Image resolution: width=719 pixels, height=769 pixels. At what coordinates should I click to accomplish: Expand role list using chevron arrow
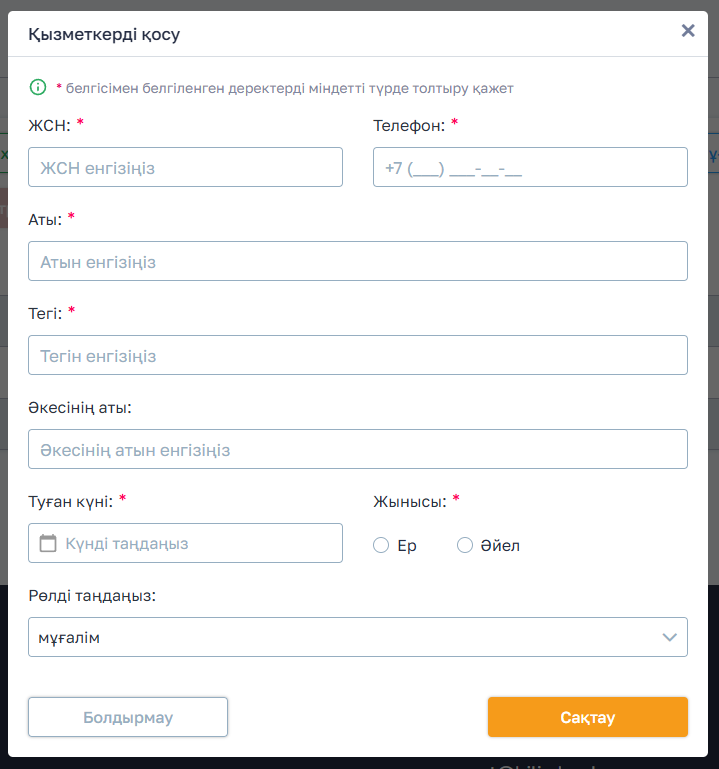670,637
